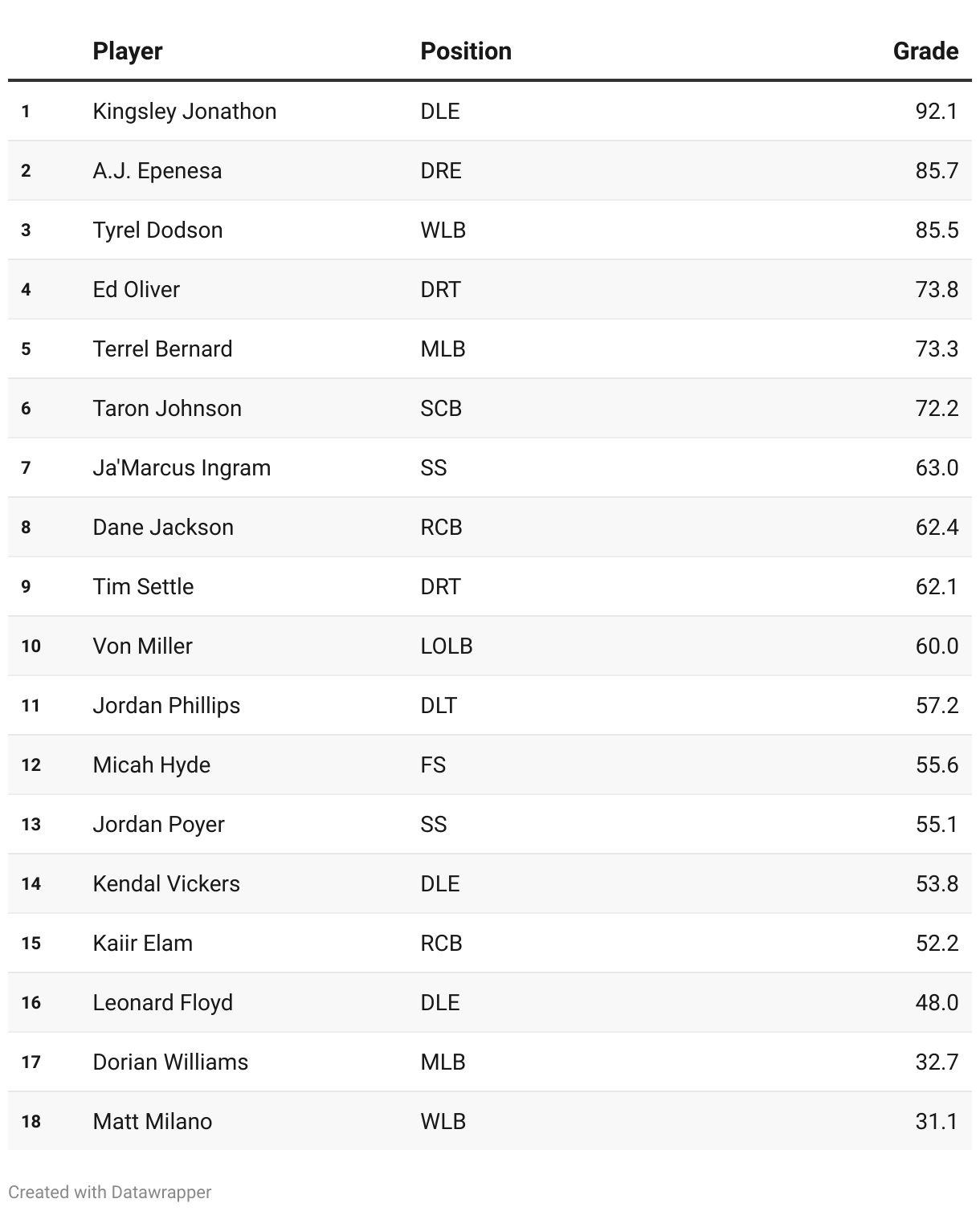The width and height of the screenshot is (980, 1211).
Task: Select the Kingsley Jonathon row
Action: click(x=490, y=111)
